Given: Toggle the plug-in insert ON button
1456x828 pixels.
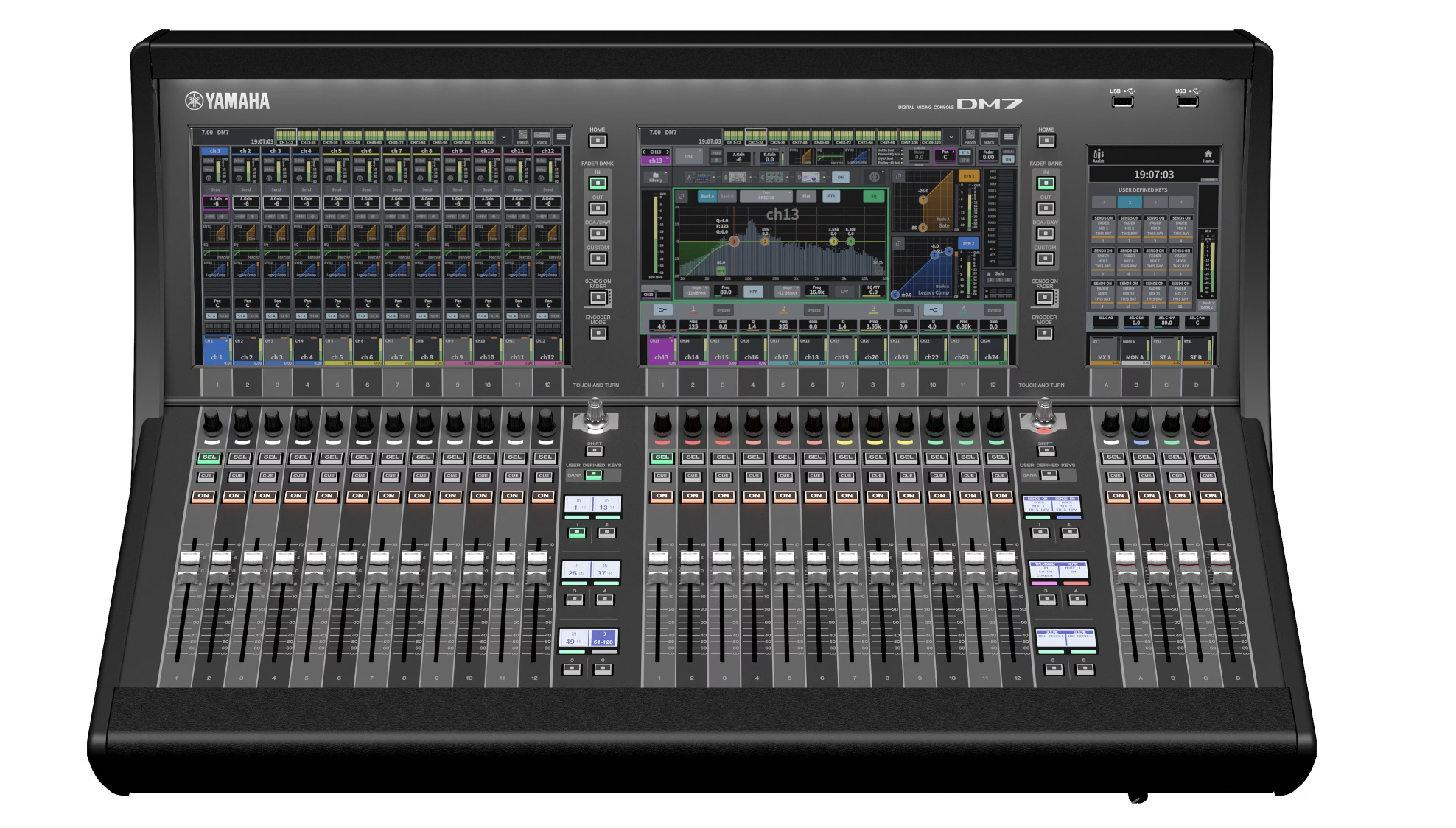Looking at the screenshot, I should (841, 178).
